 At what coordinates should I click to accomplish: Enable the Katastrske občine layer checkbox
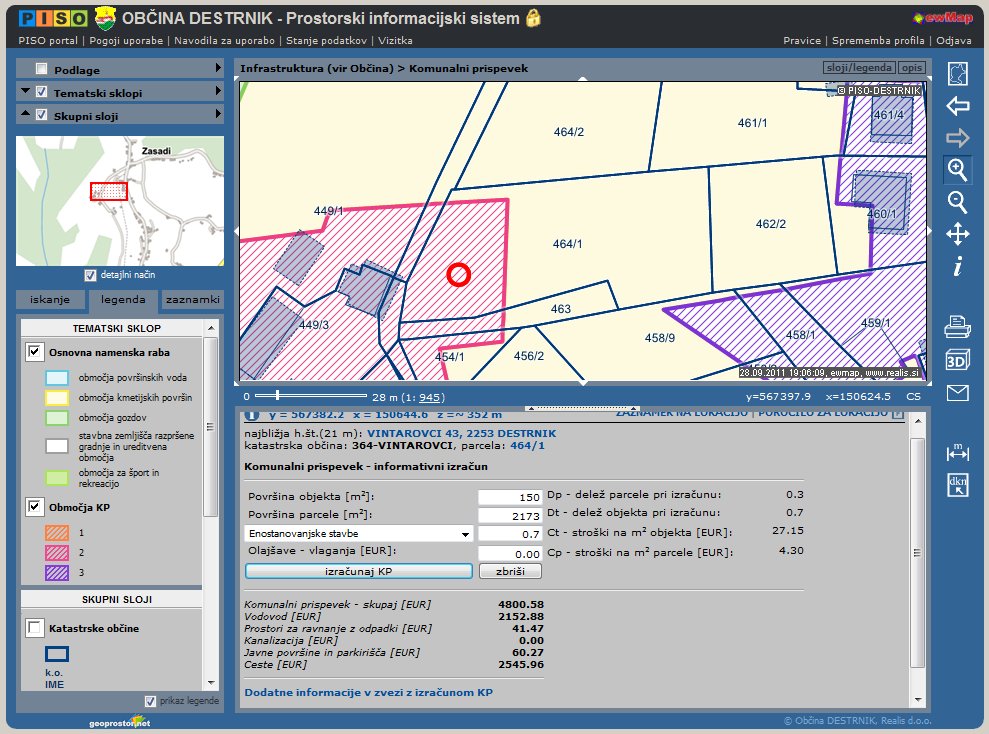pos(35,628)
